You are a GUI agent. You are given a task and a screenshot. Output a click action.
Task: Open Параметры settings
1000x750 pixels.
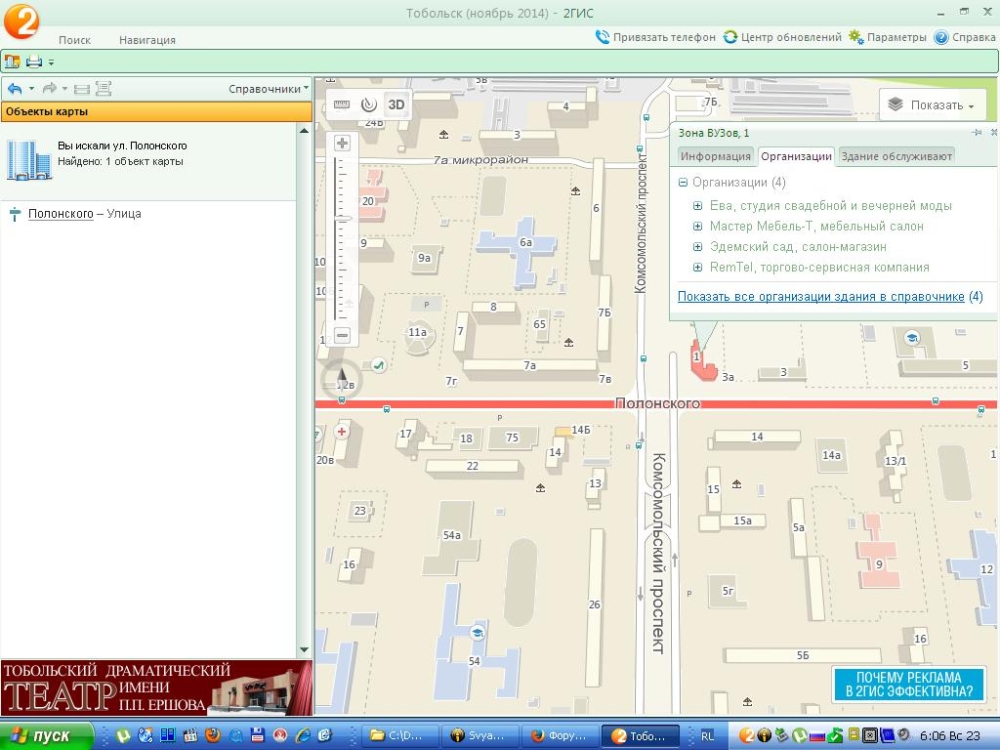click(887, 37)
